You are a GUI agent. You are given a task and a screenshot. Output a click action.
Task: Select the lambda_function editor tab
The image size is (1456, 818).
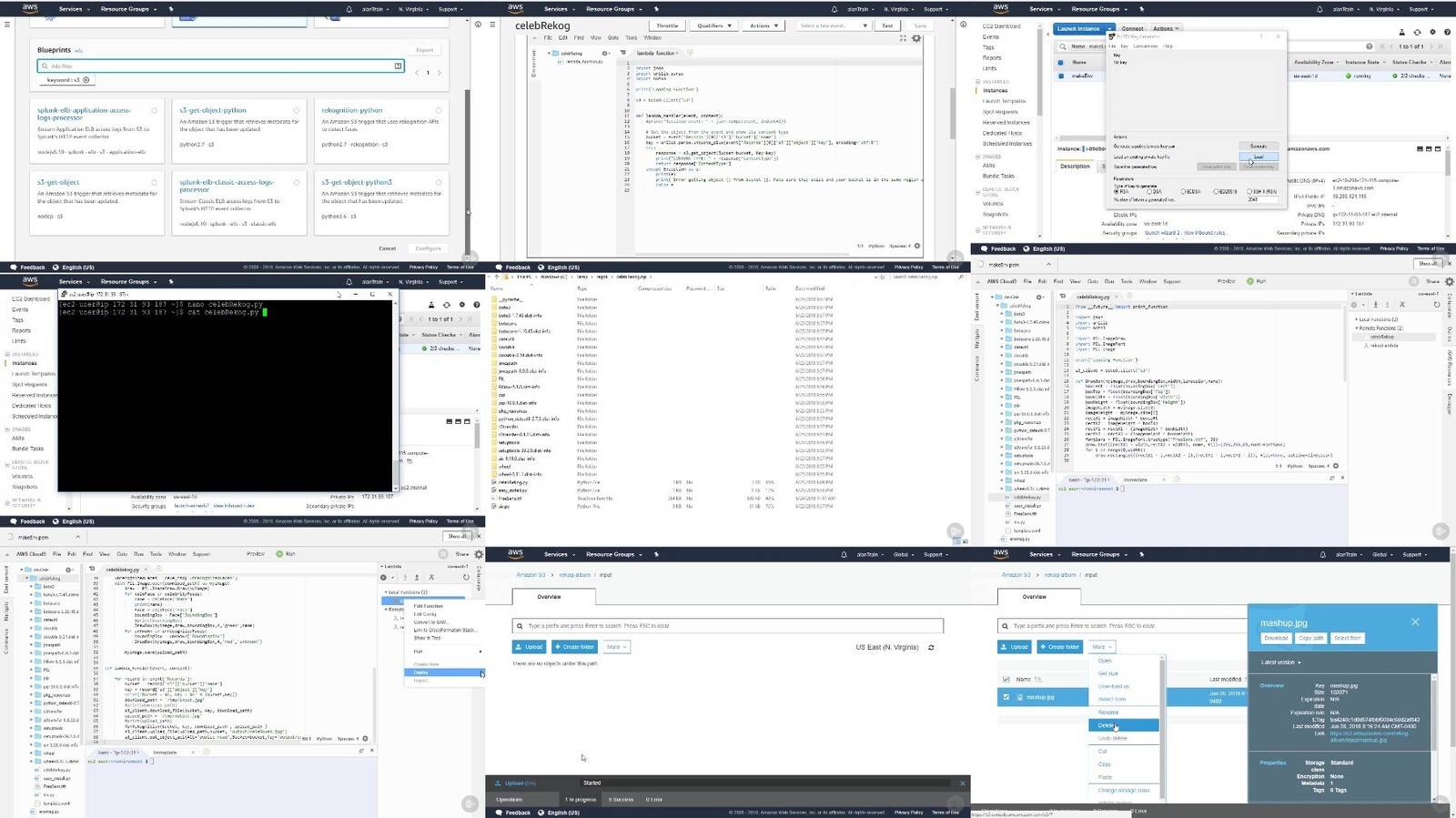[x=654, y=53]
